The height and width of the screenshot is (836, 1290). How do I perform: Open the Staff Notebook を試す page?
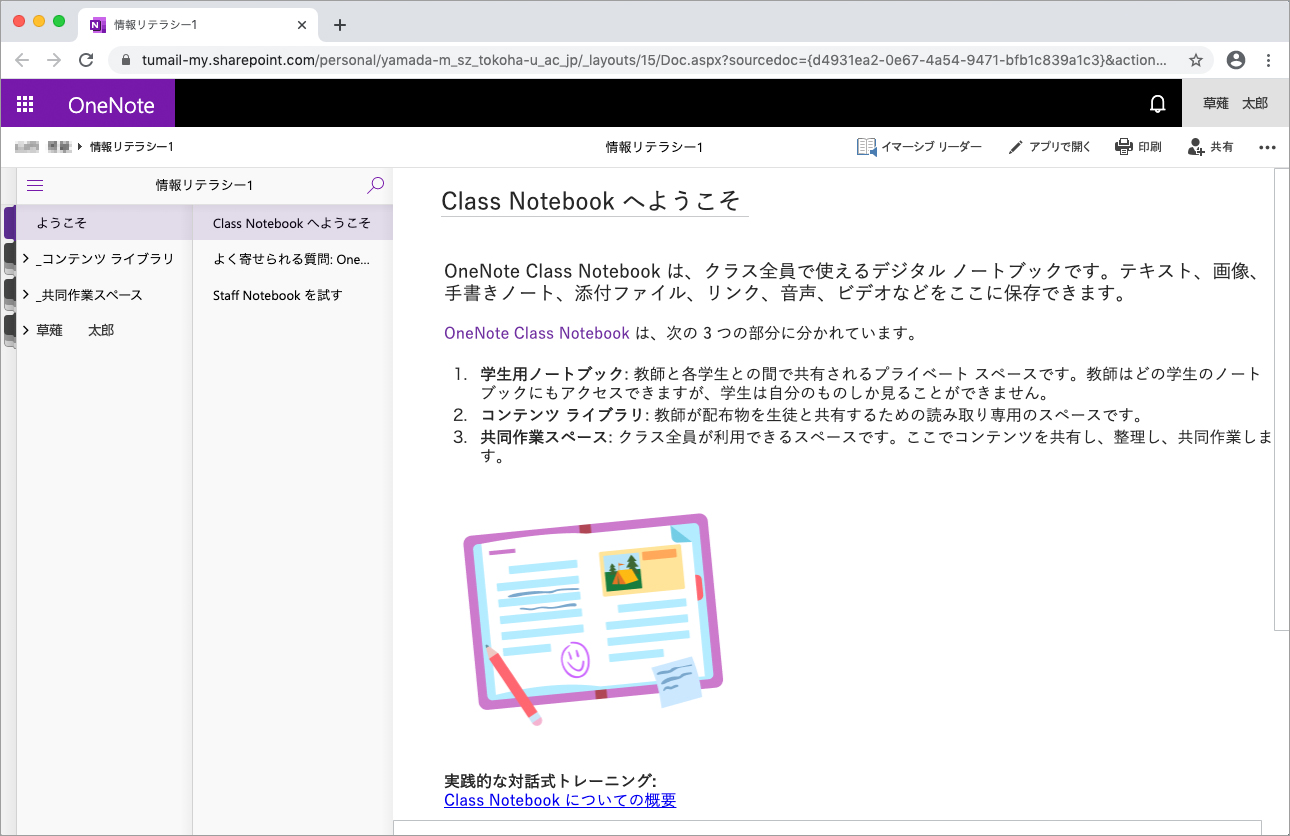click(277, 295)
